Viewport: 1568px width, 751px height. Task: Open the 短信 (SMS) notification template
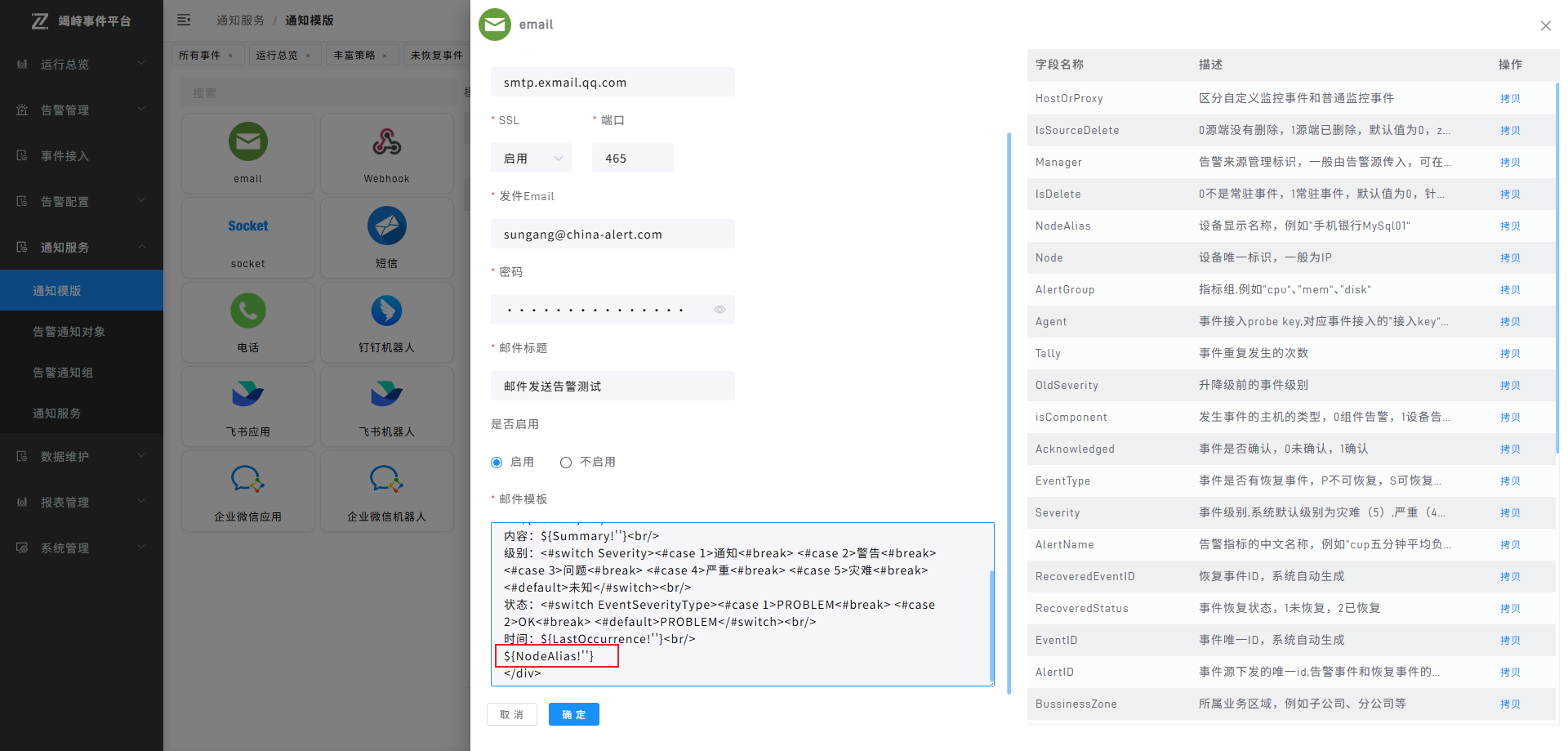coord(386,237)
